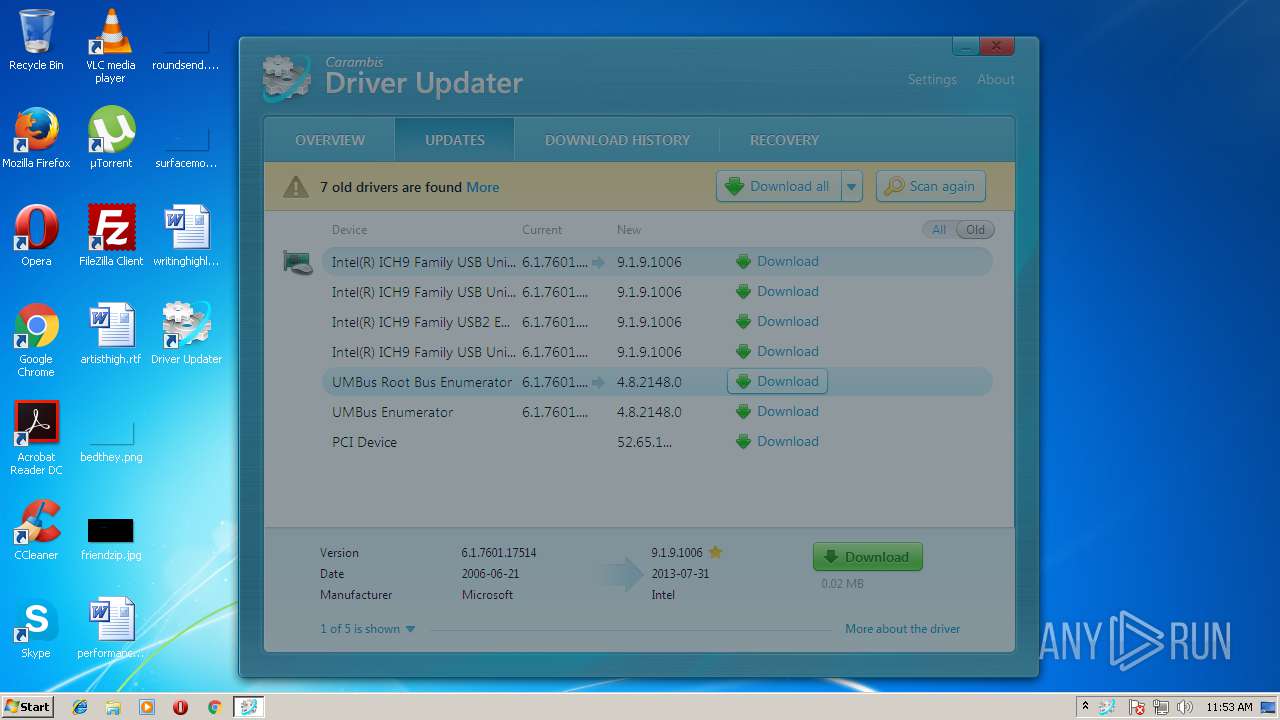The height and width of the screenshot is (720, 1280).
Task: Click the Windows Start button
Action: (28, 707)
